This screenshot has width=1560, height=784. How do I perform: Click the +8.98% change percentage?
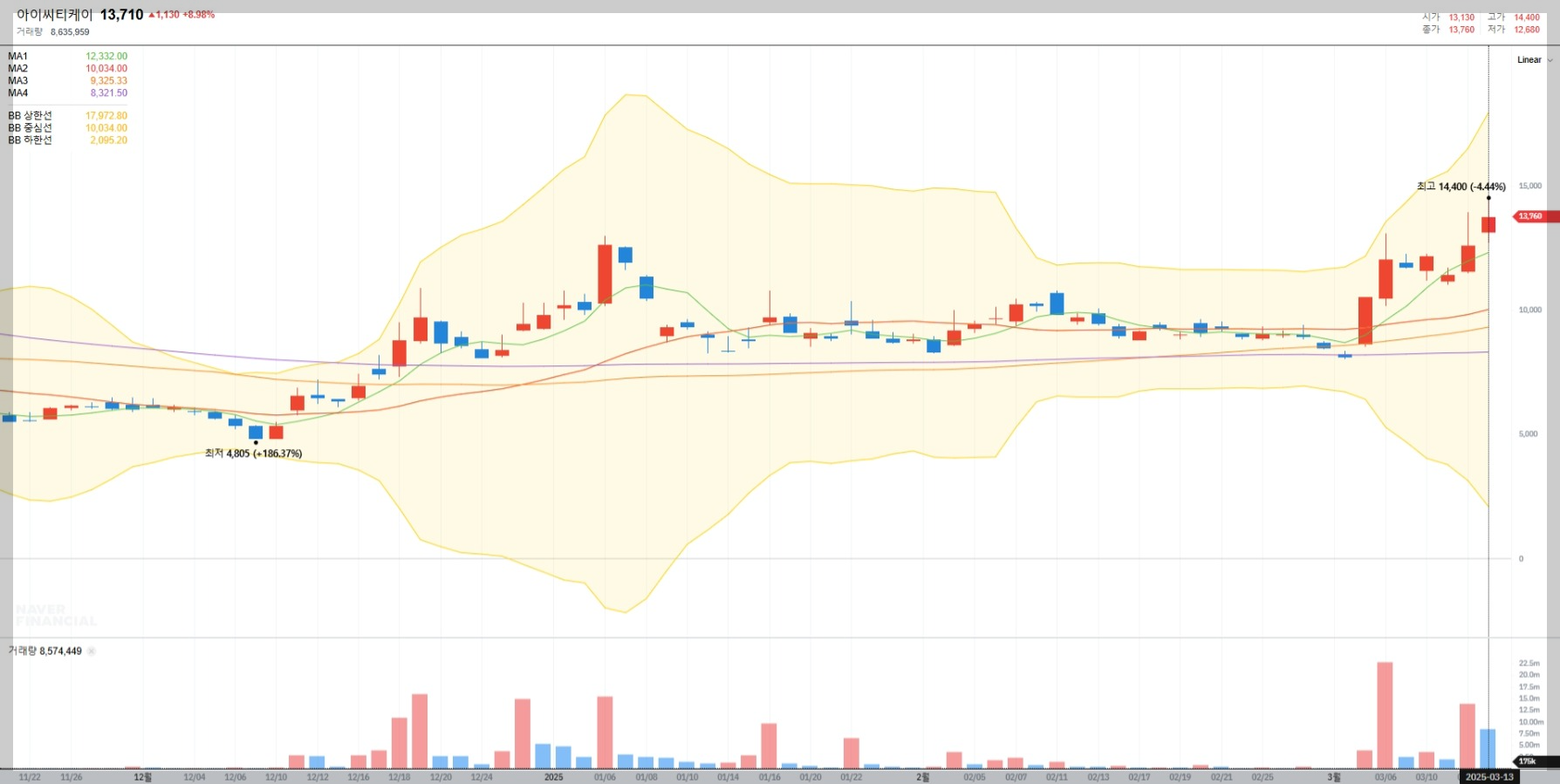point(199,15)
